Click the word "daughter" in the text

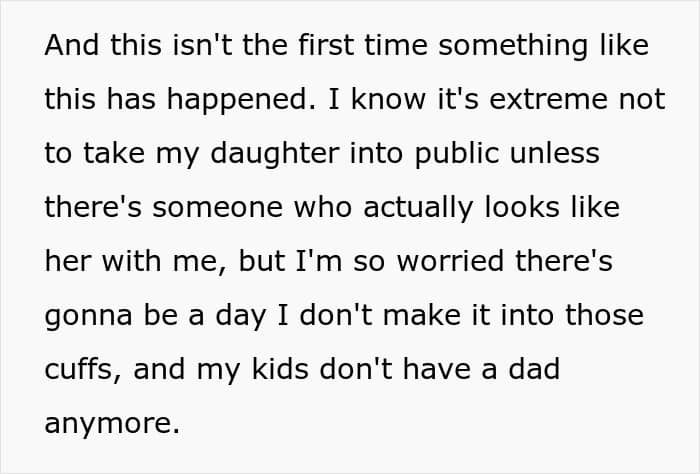[x=274, y=154]
